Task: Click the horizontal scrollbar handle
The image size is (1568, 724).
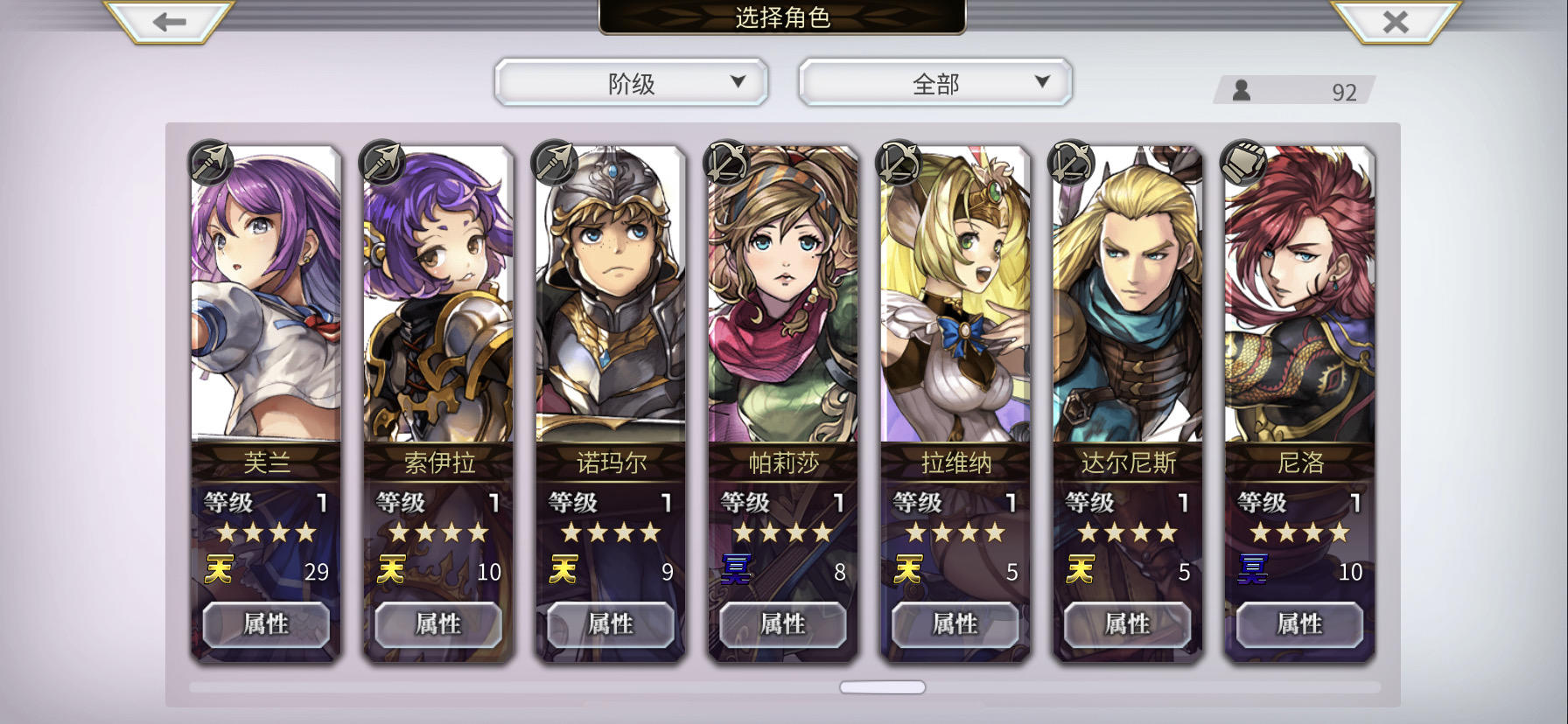Action: pyautogui.click(x=883, y=687)
